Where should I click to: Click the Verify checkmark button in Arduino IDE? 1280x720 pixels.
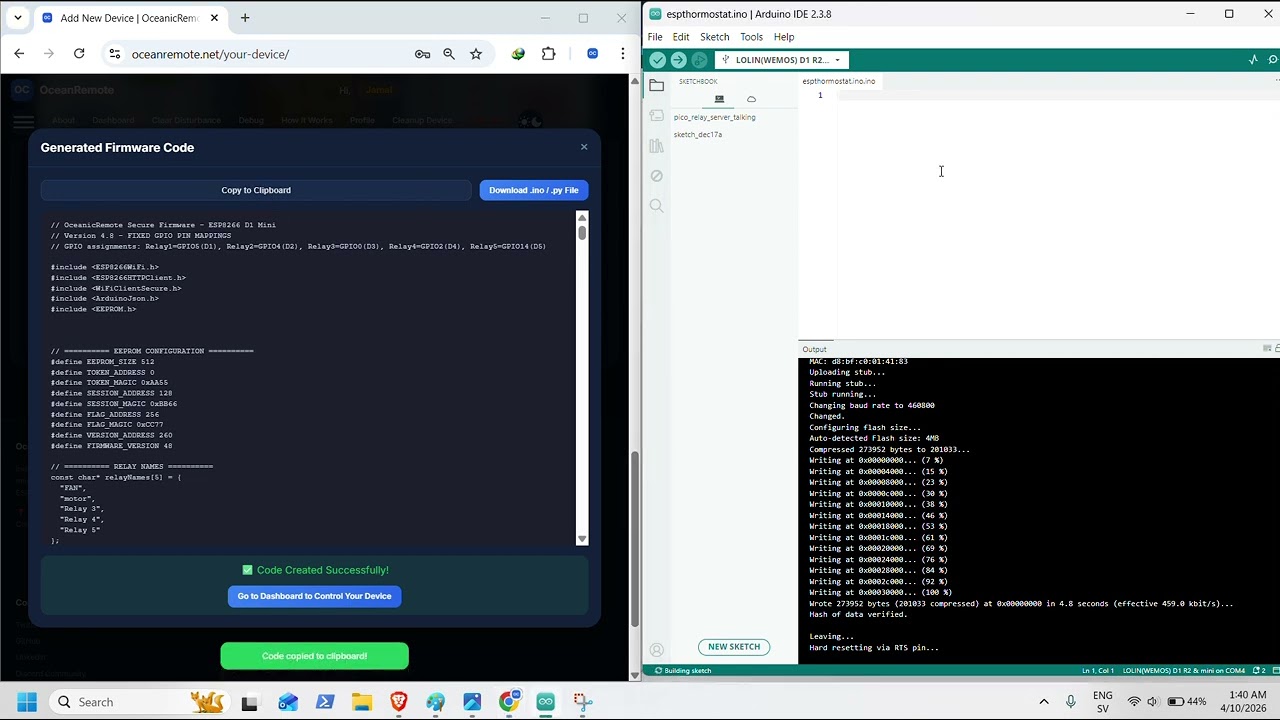(657, 60)
